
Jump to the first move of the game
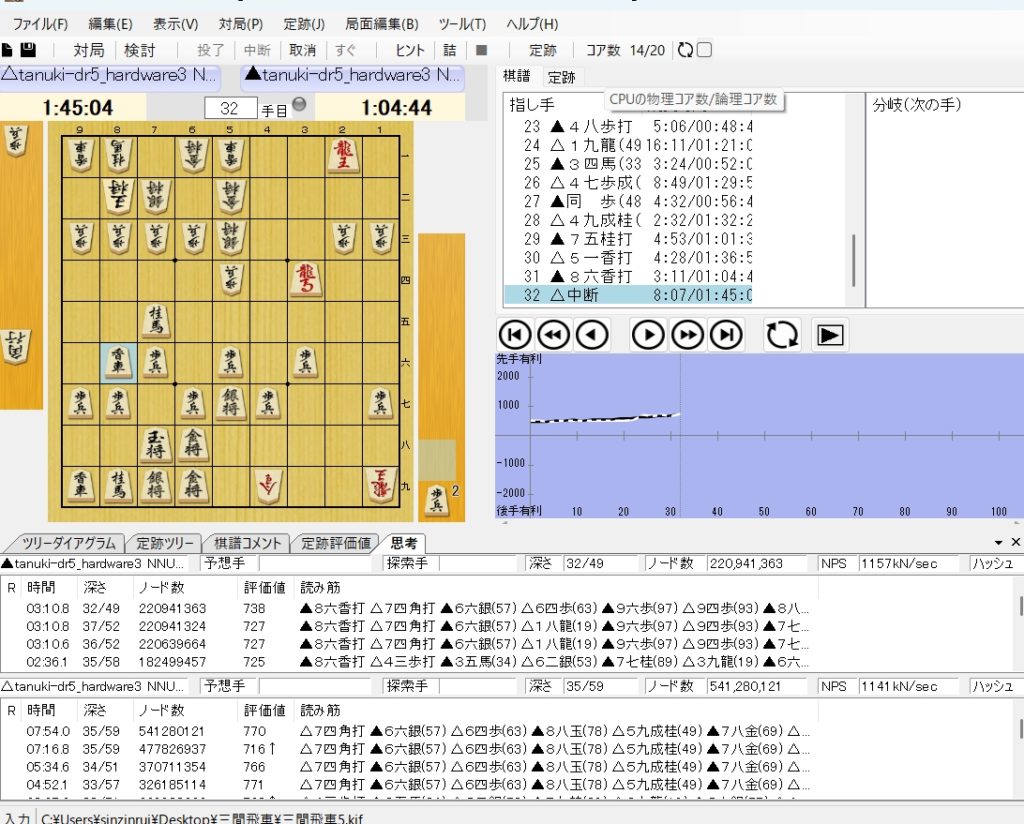point(514,335)
